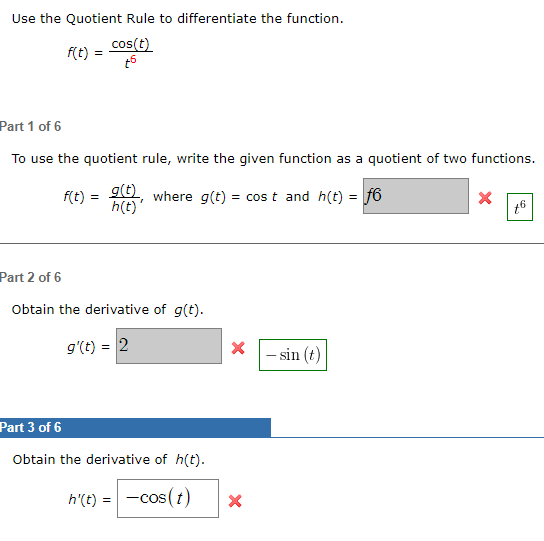Screen dimensions: 544x541
Task: Click the 'To use the quotient rule' sentence
Action: (273, 159)
